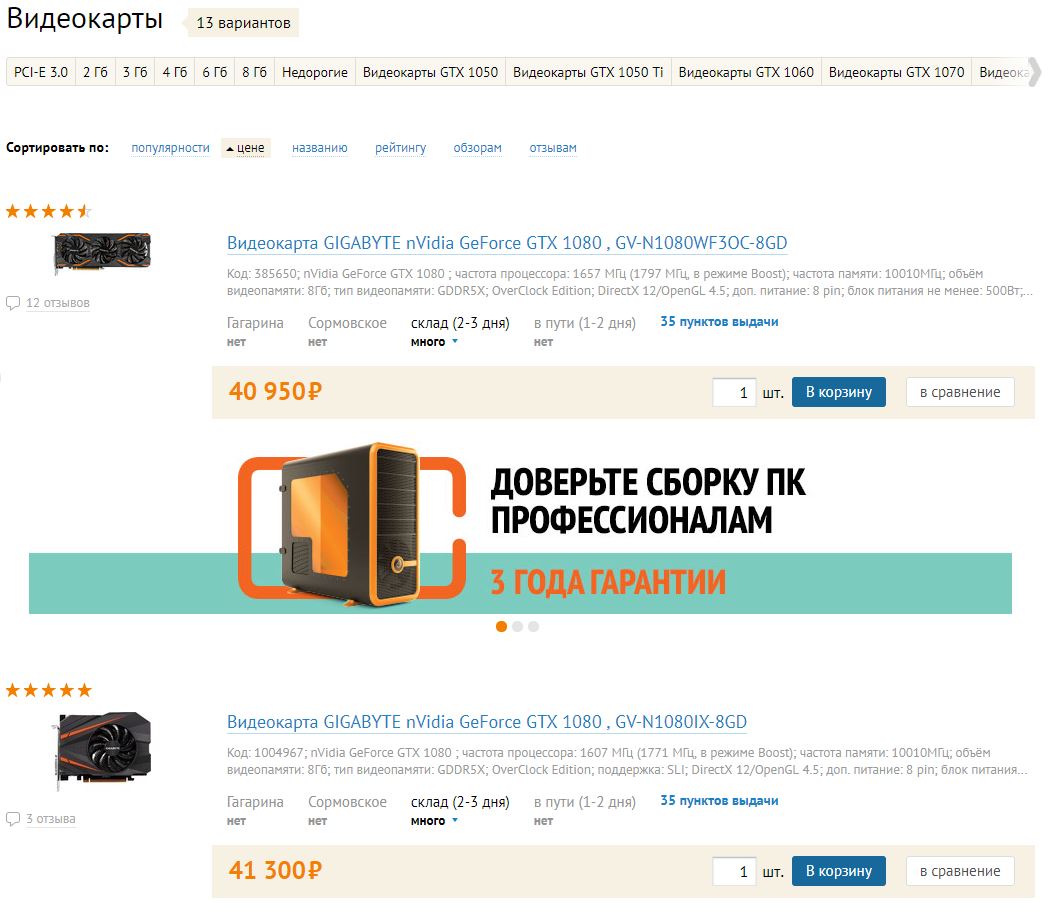Click the right arrow of the filter tag strip
Image resolution: width=1060 pixels, height=915 pixels.
[x=1034, y=72]
